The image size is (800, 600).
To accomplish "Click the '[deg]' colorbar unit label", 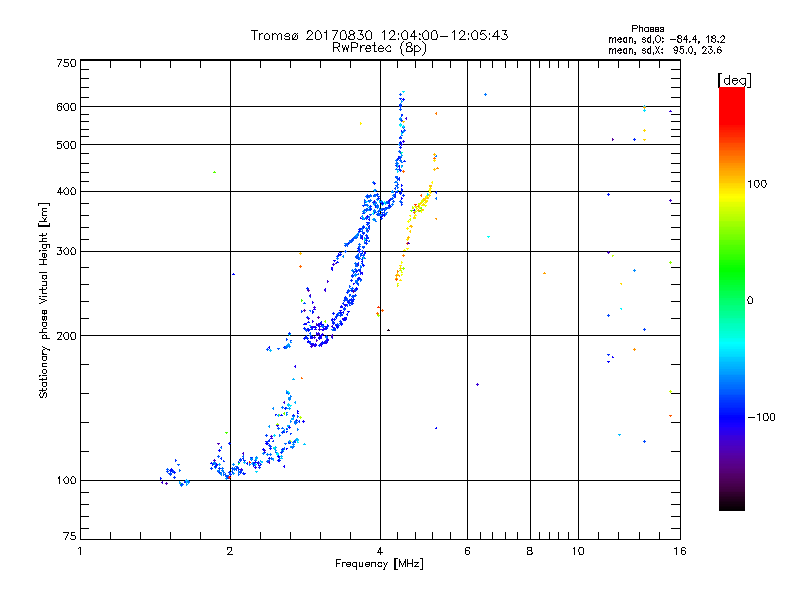I will [734, 80].
